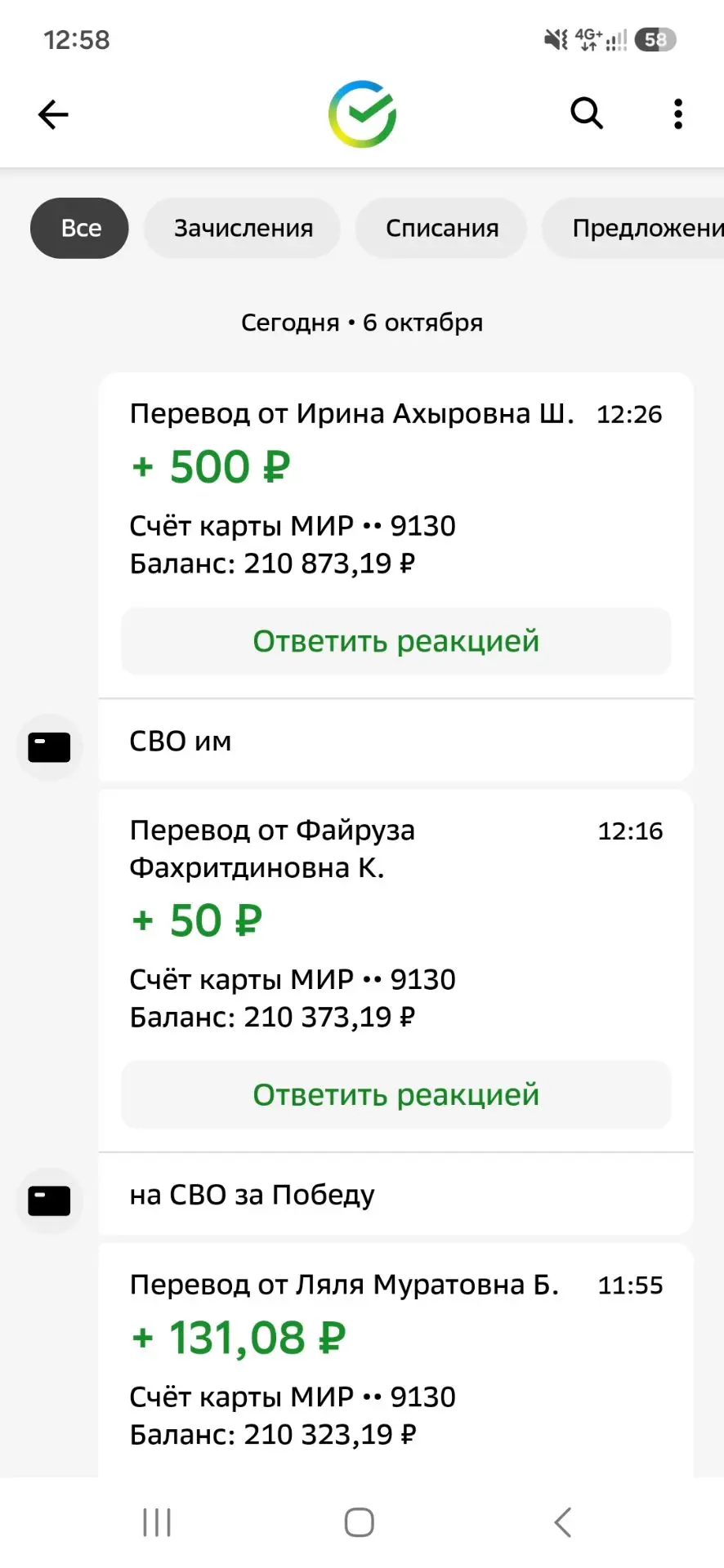Tap the back arrow in header
Screen dimensions: 724x1568
coord(53,114)
